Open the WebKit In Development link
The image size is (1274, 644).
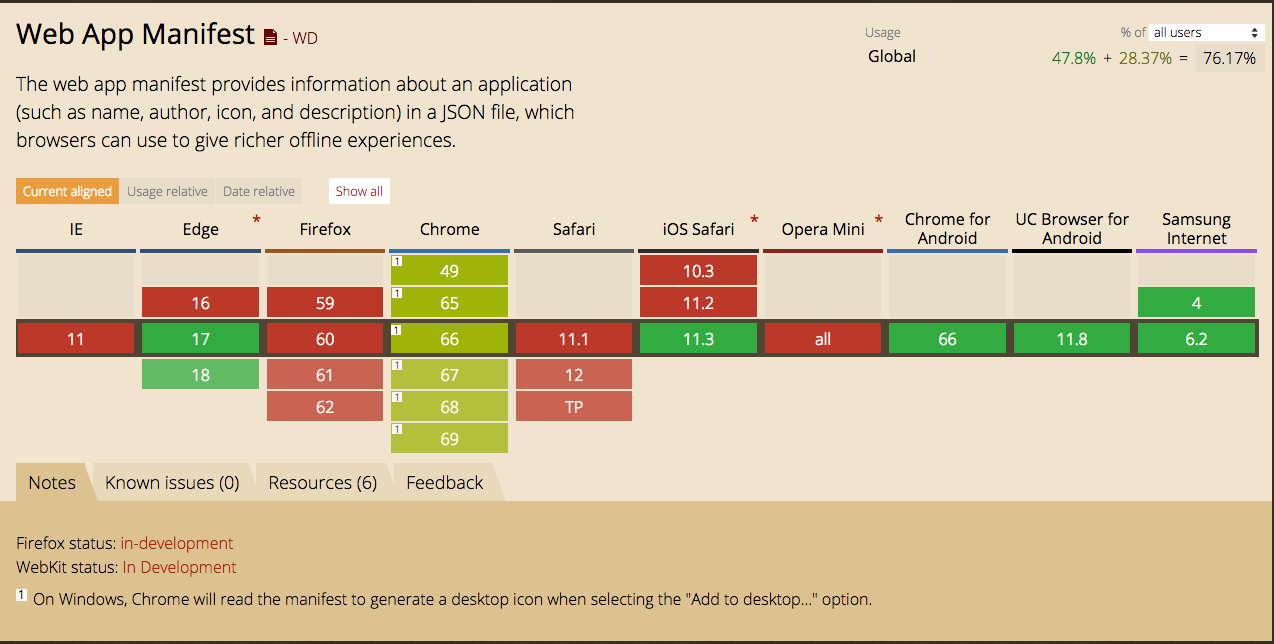click(x=180, y=567)
